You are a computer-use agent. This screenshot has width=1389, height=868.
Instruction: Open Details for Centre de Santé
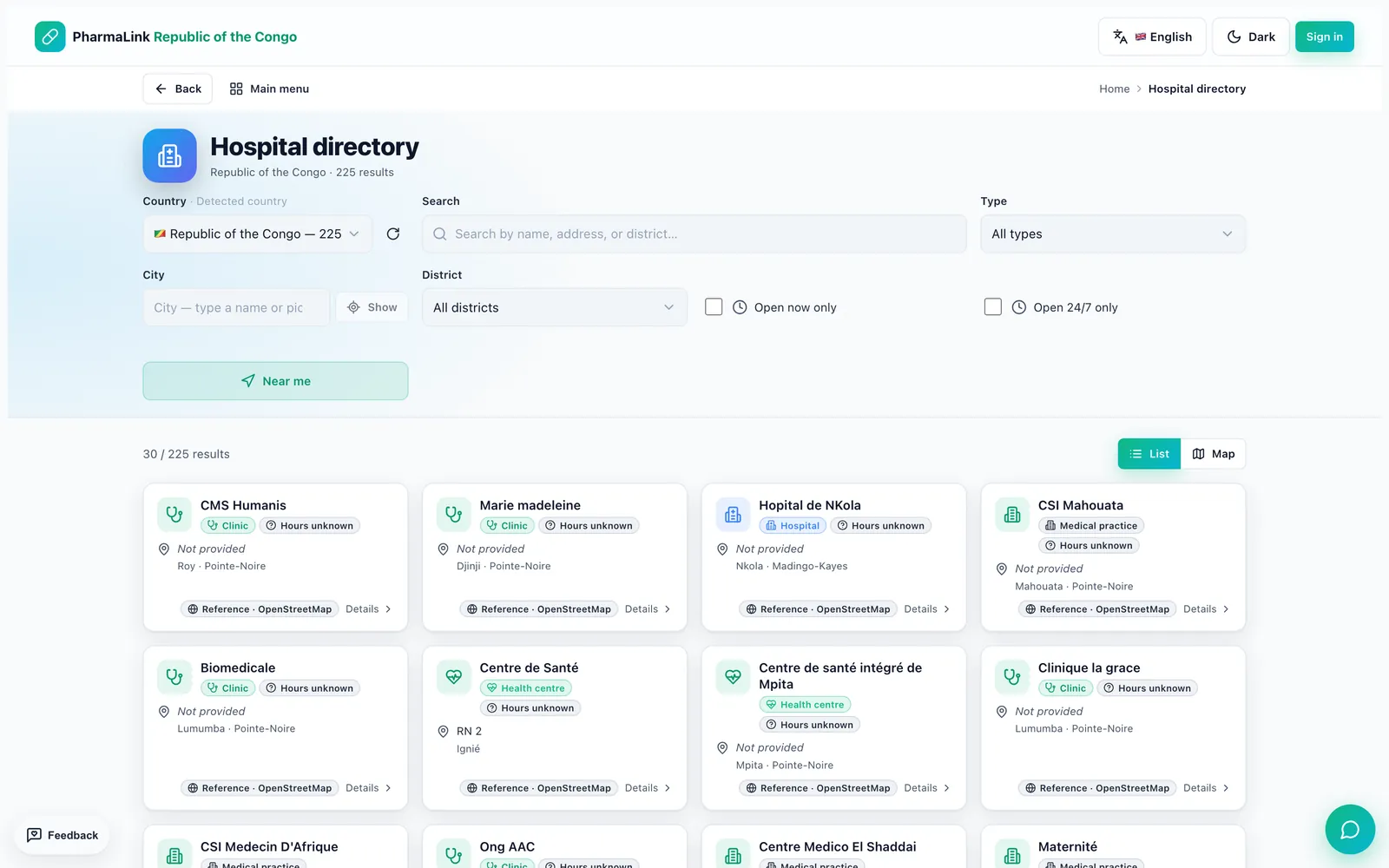648,788
